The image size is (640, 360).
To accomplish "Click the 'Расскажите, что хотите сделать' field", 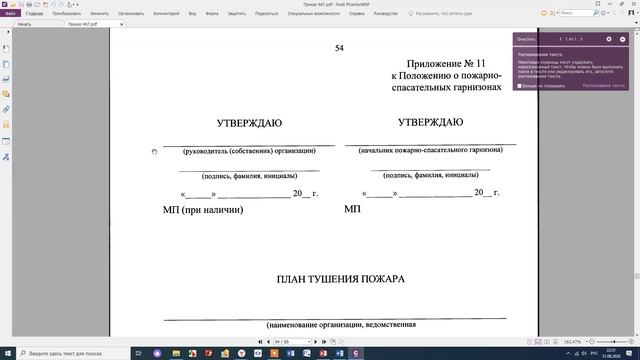I will [443, 13].
